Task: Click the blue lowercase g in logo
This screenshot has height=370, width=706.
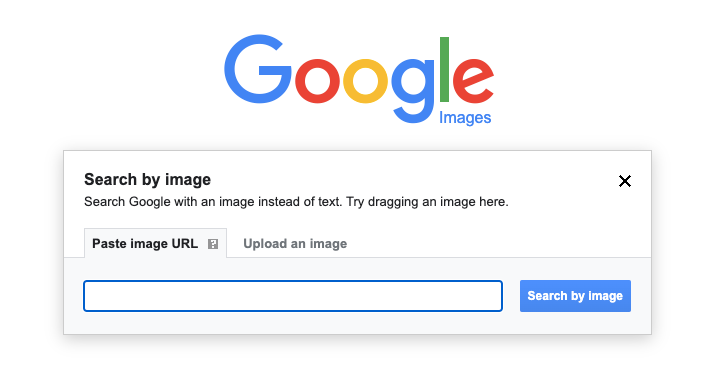Action: pos(413,90)
